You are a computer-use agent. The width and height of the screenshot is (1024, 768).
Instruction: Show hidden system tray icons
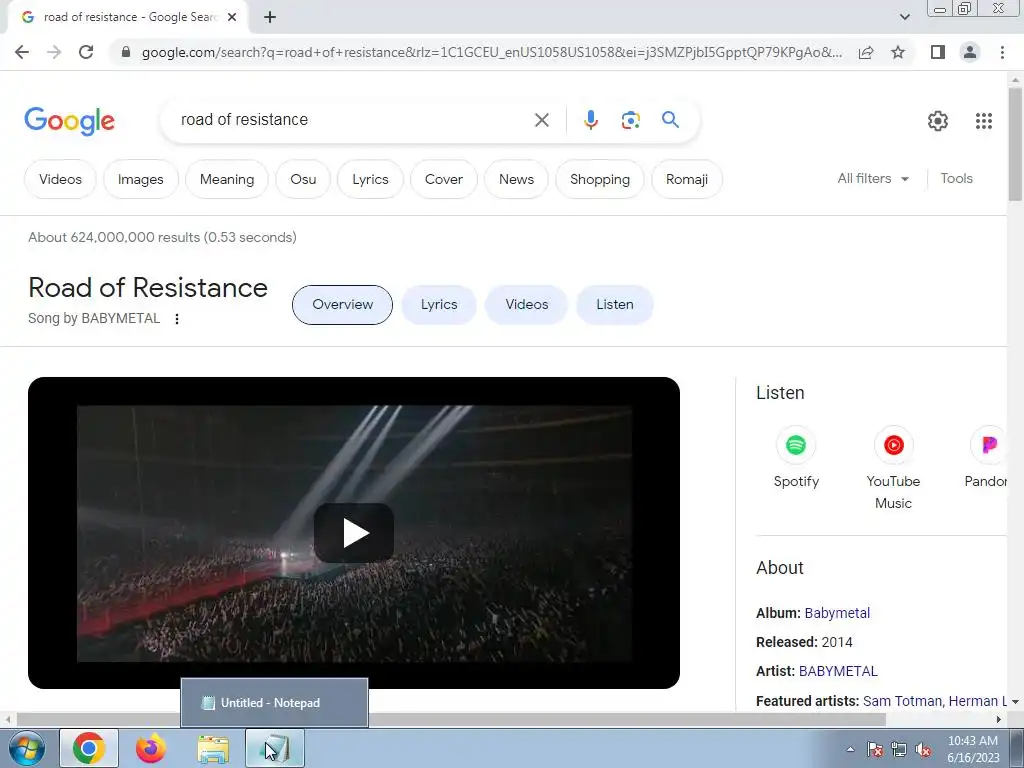coord(850,749)
